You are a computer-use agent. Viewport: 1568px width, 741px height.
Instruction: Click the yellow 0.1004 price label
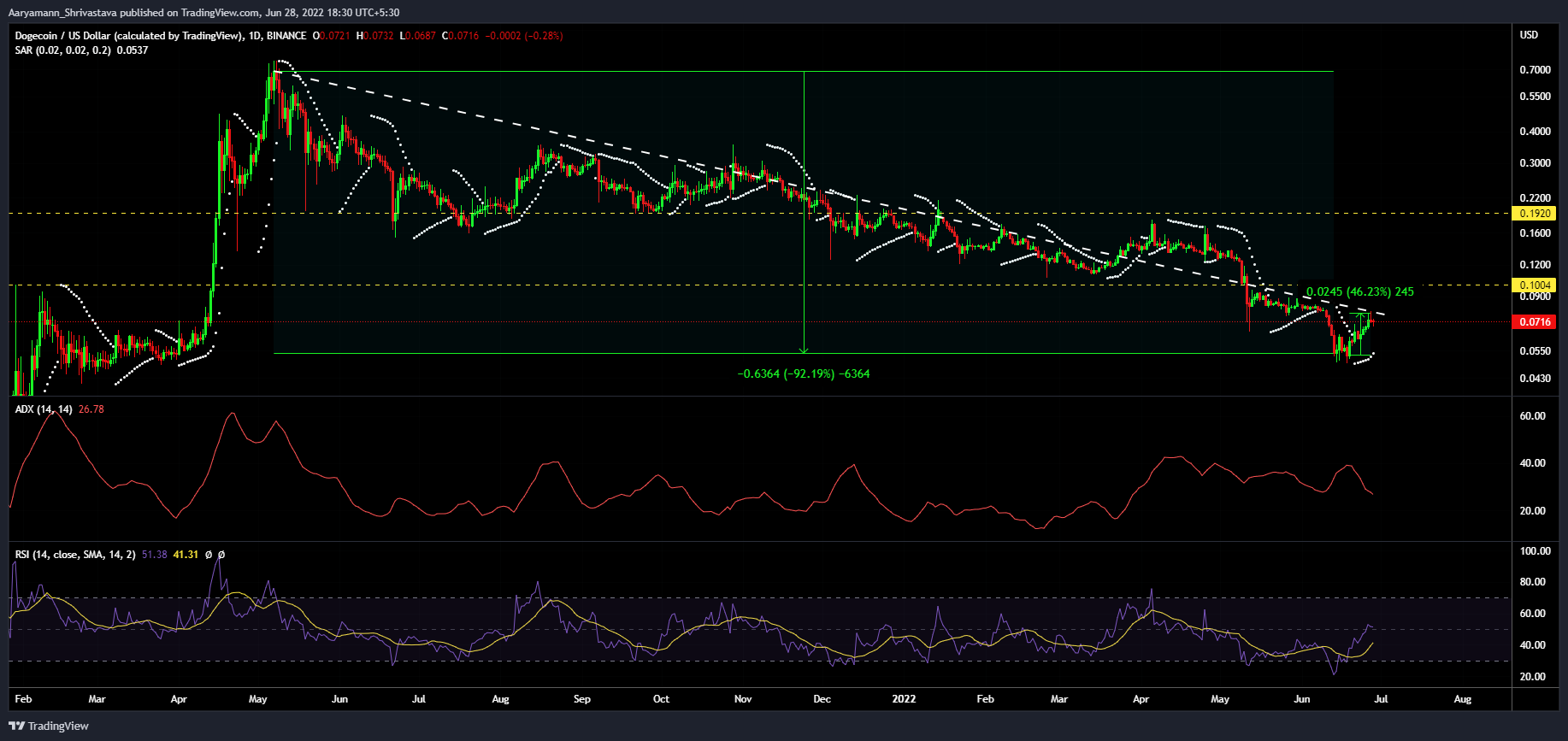[x=1534, y=285]
